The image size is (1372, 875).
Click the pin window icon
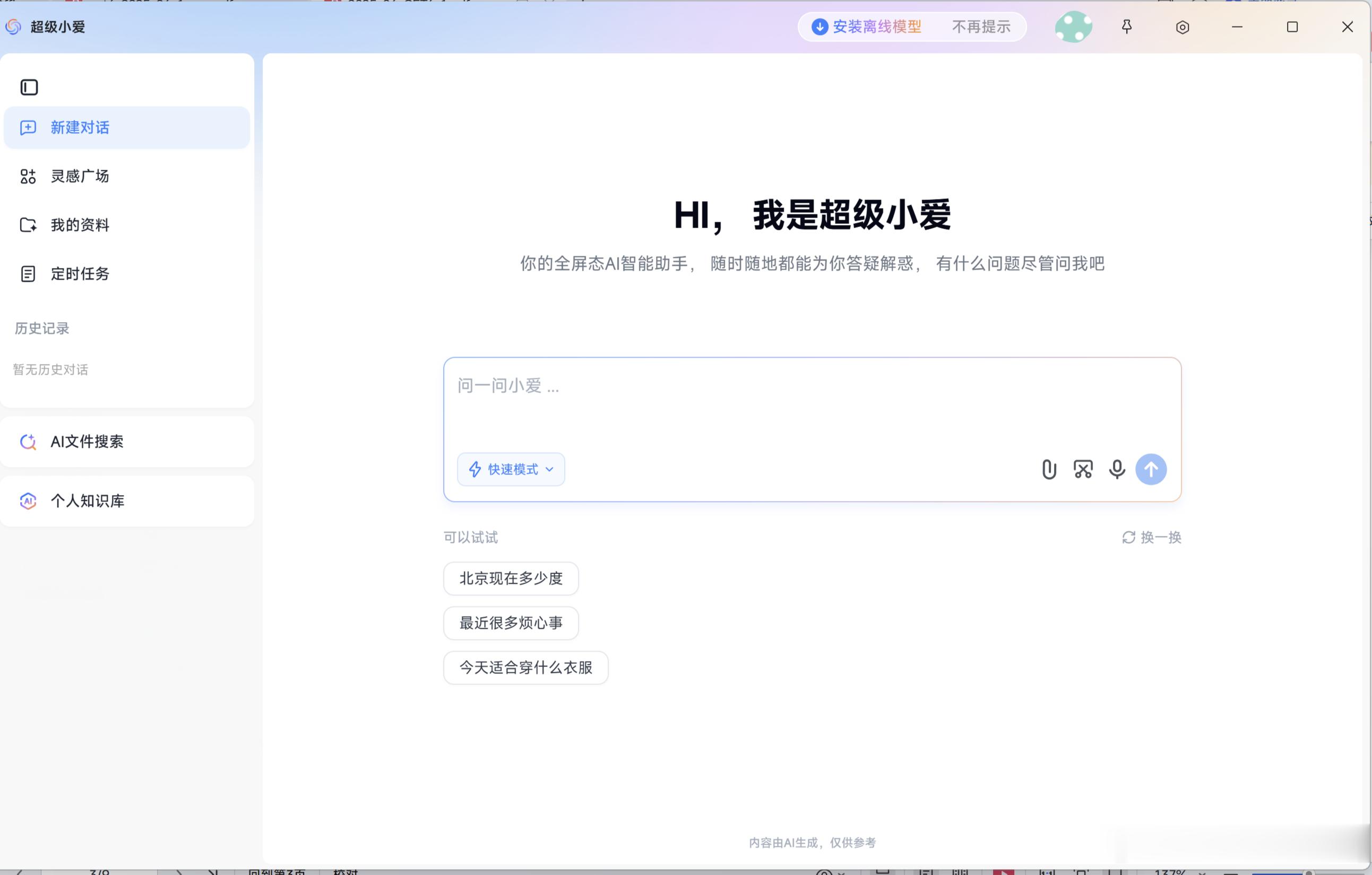(1126, 27)
